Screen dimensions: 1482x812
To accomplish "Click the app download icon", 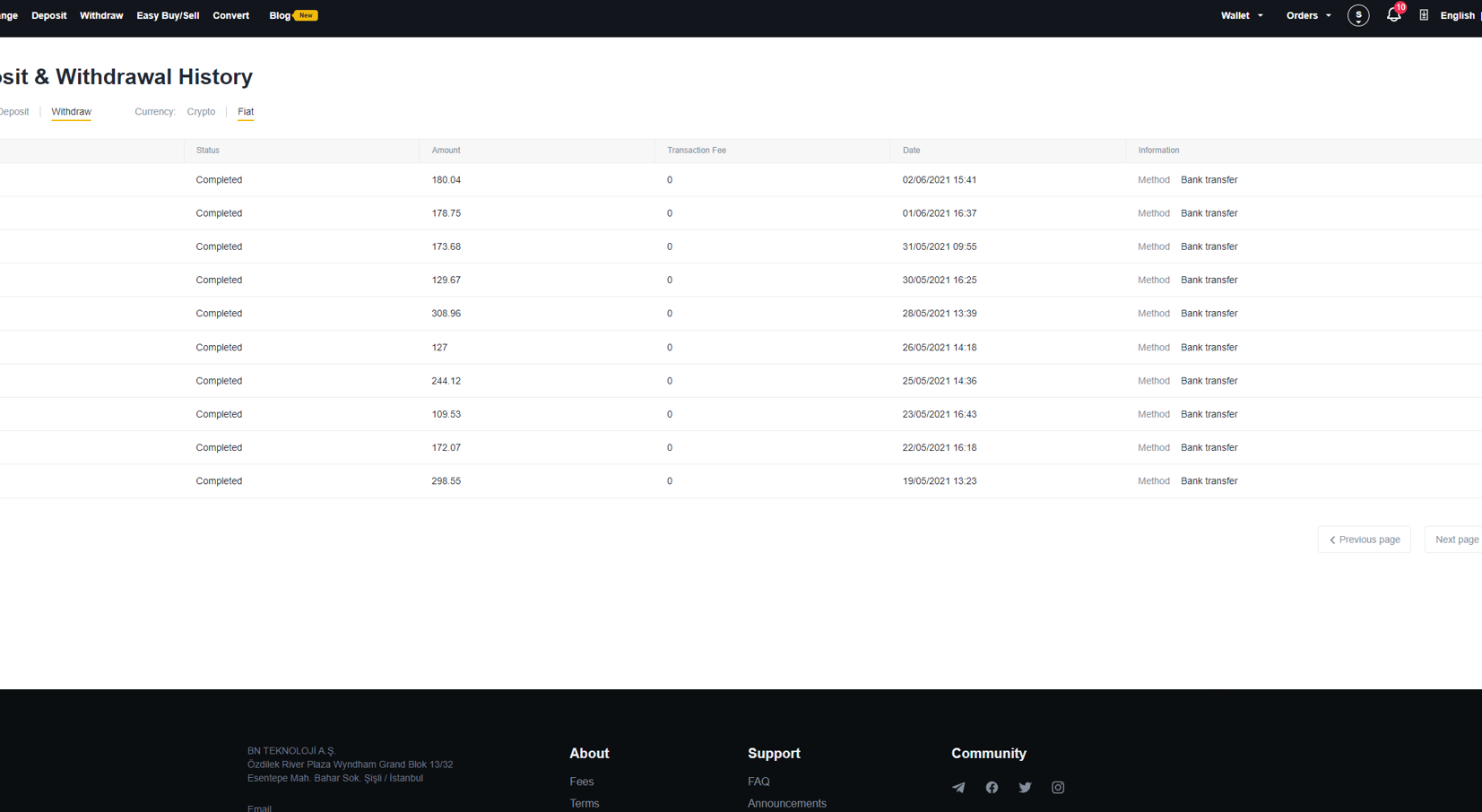I will click(x=1424, y=15).
